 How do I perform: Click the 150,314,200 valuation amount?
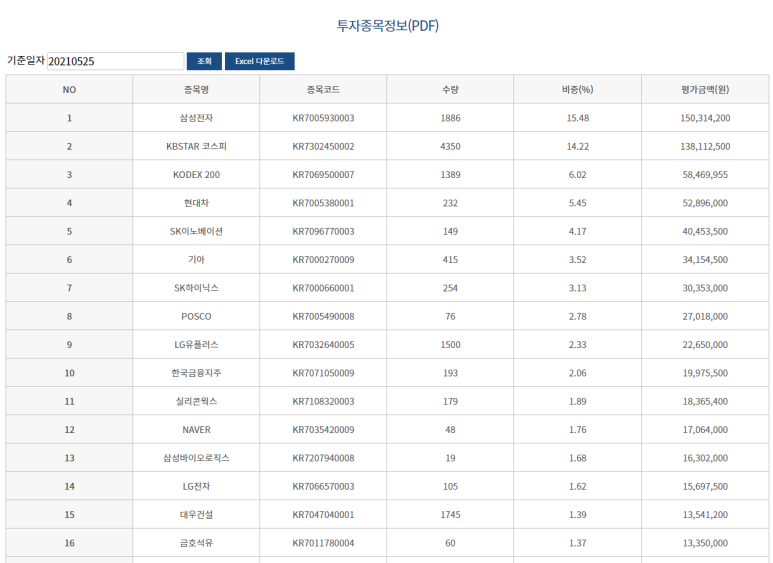[x=705, y=118]
